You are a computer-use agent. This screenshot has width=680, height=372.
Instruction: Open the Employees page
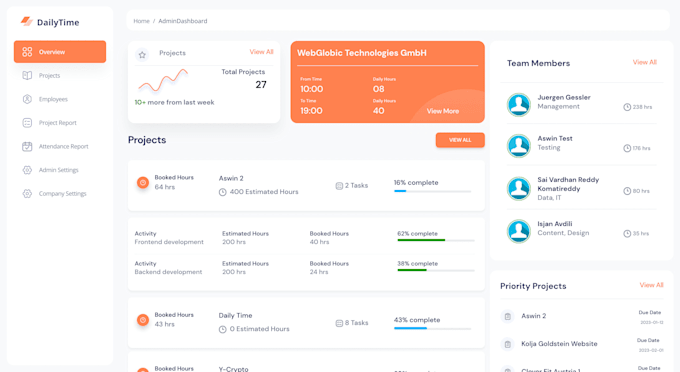tap(53, 99)
